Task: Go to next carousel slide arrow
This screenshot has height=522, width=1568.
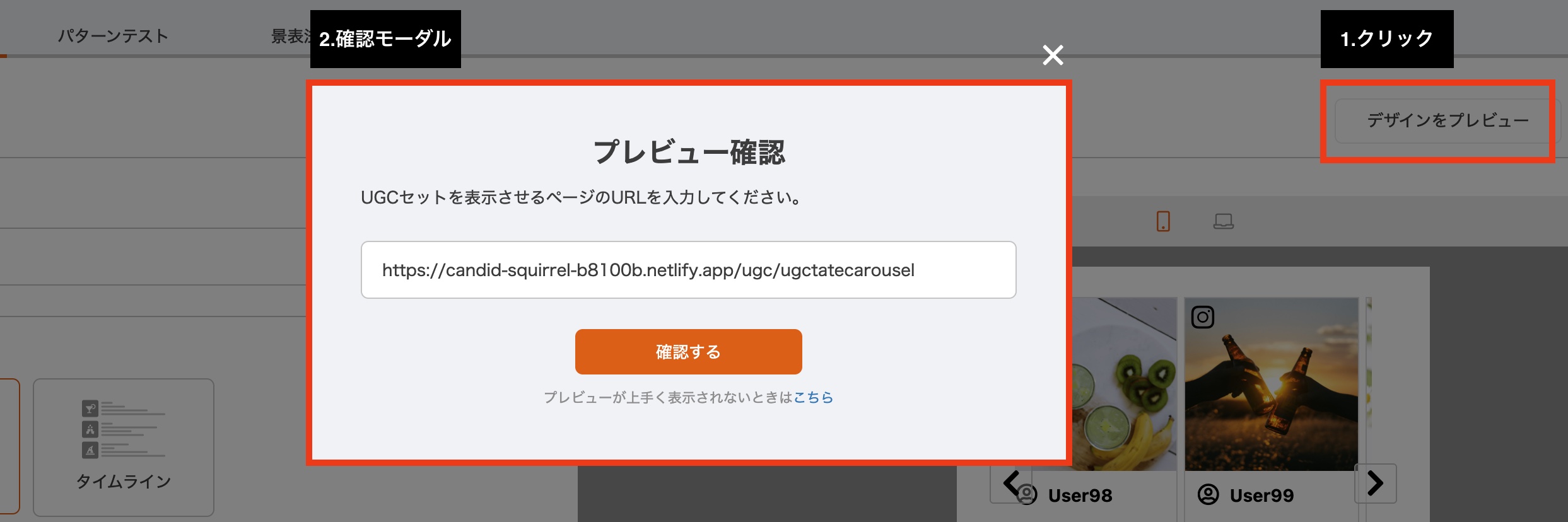Action: point(1376,484)
